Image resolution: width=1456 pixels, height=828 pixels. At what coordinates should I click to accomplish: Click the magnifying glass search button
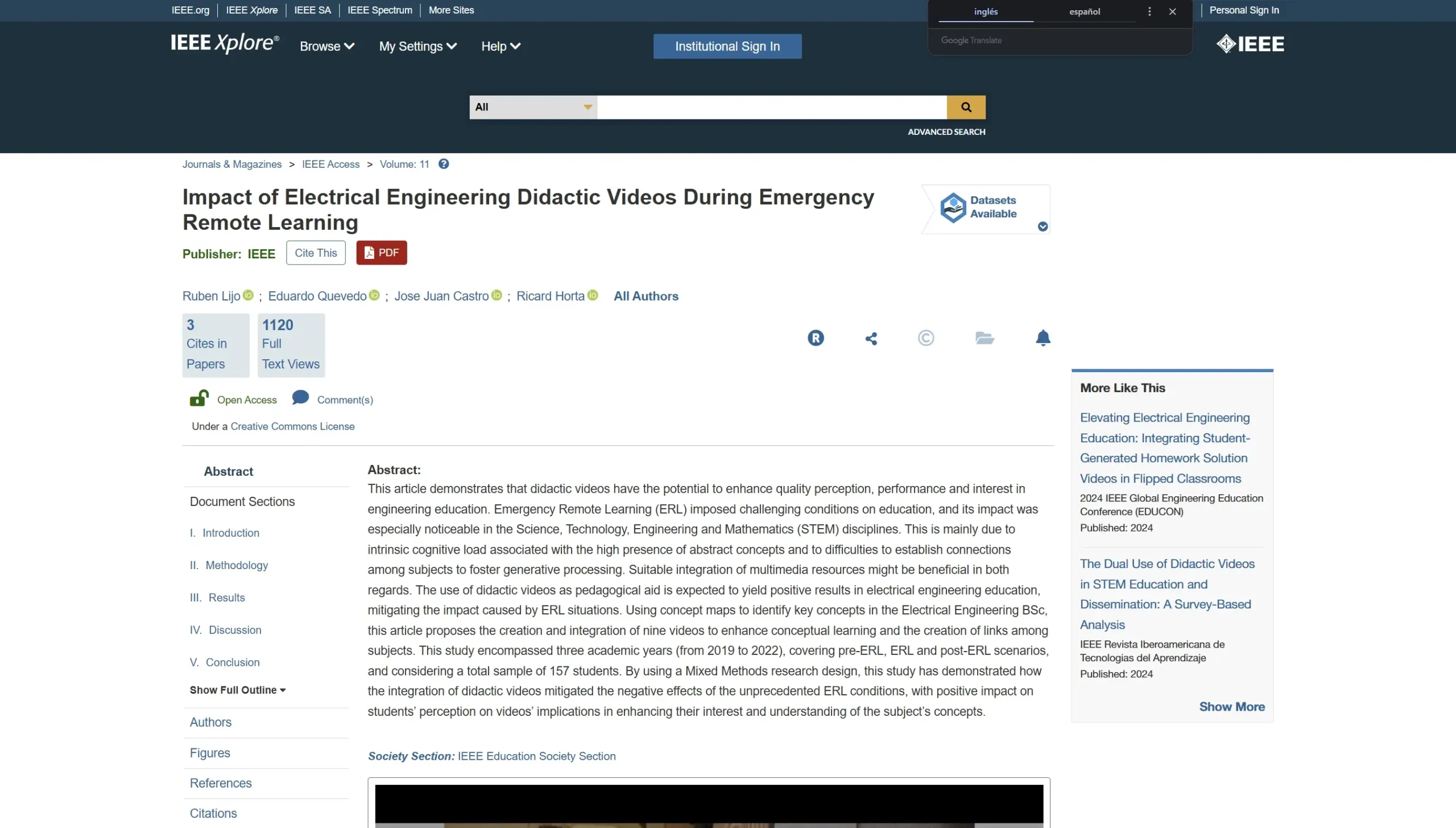pos(966,107)
